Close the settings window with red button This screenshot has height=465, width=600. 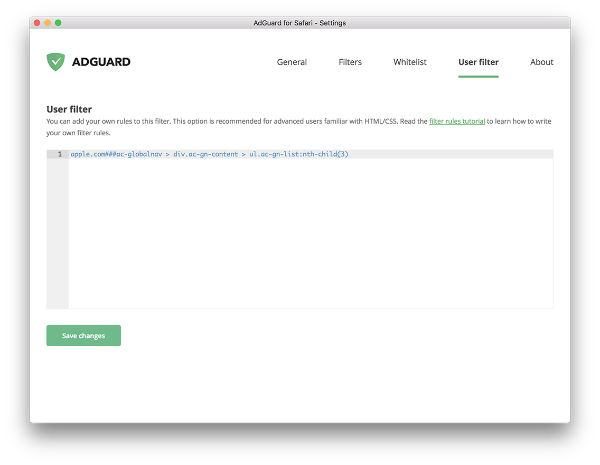38,22
